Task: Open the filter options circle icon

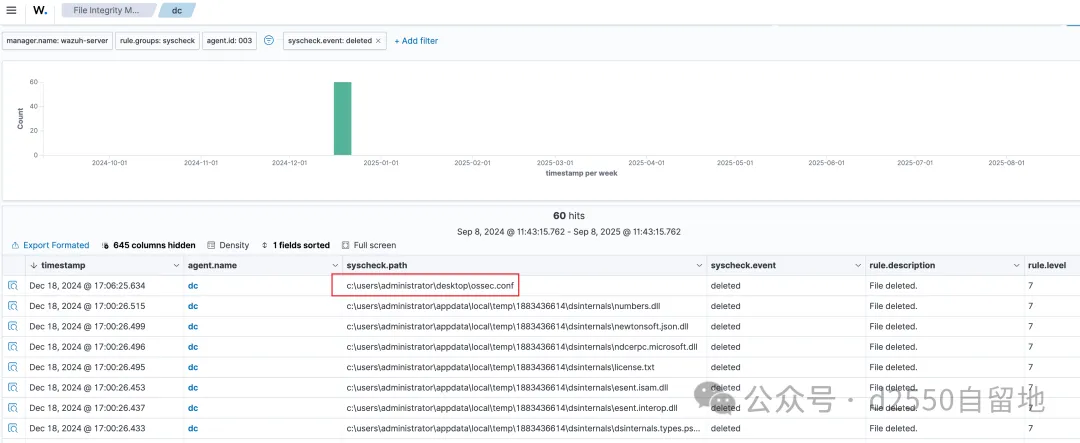Action: coord(269,41)
